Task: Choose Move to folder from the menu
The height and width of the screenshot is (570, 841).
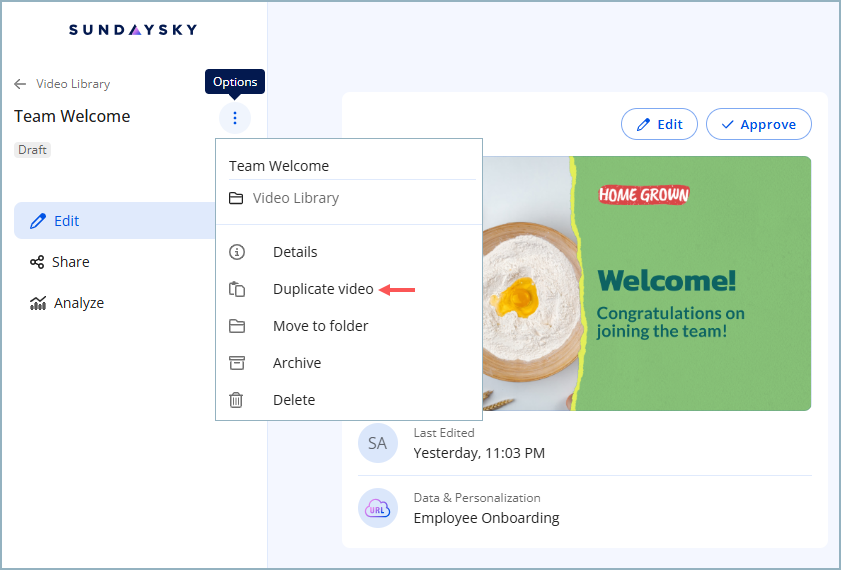Action: click(x=349, y=326)
